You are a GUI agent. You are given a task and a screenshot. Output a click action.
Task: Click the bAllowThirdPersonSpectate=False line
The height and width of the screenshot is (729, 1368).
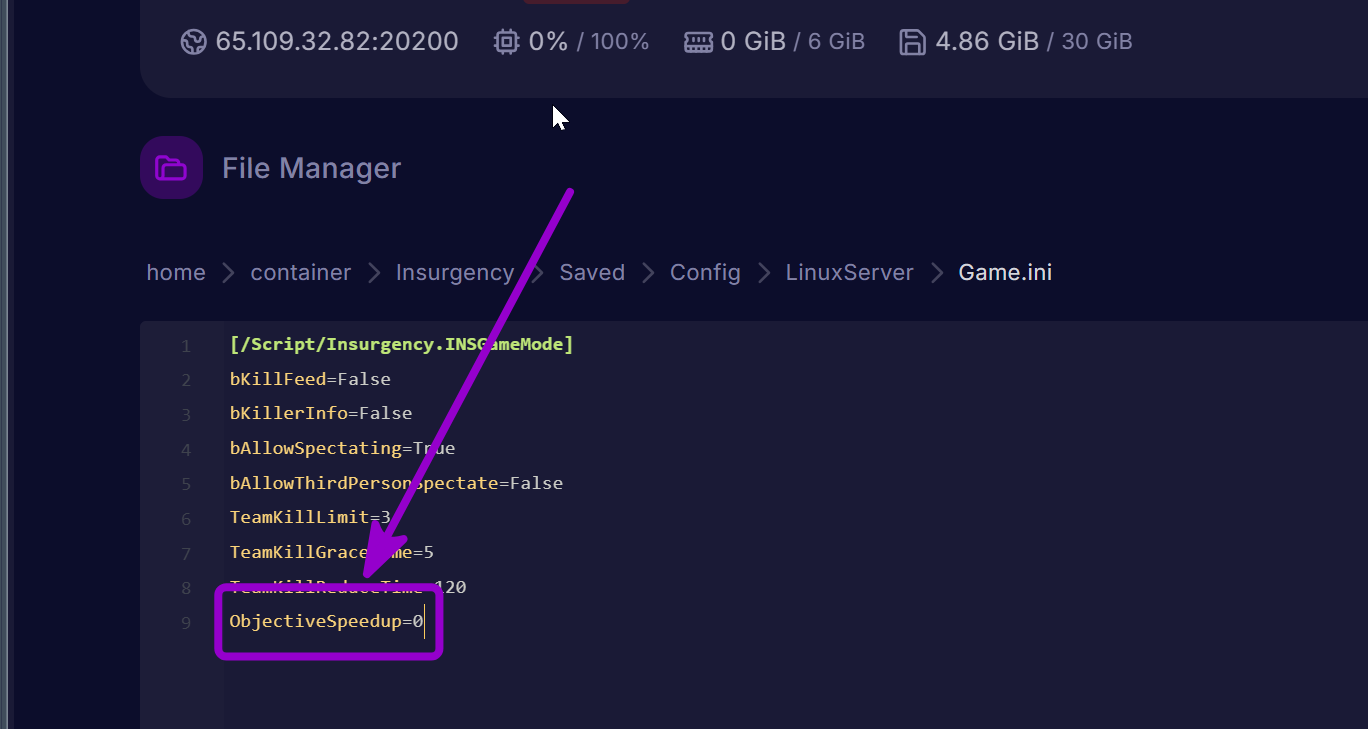tap(396, 483)
